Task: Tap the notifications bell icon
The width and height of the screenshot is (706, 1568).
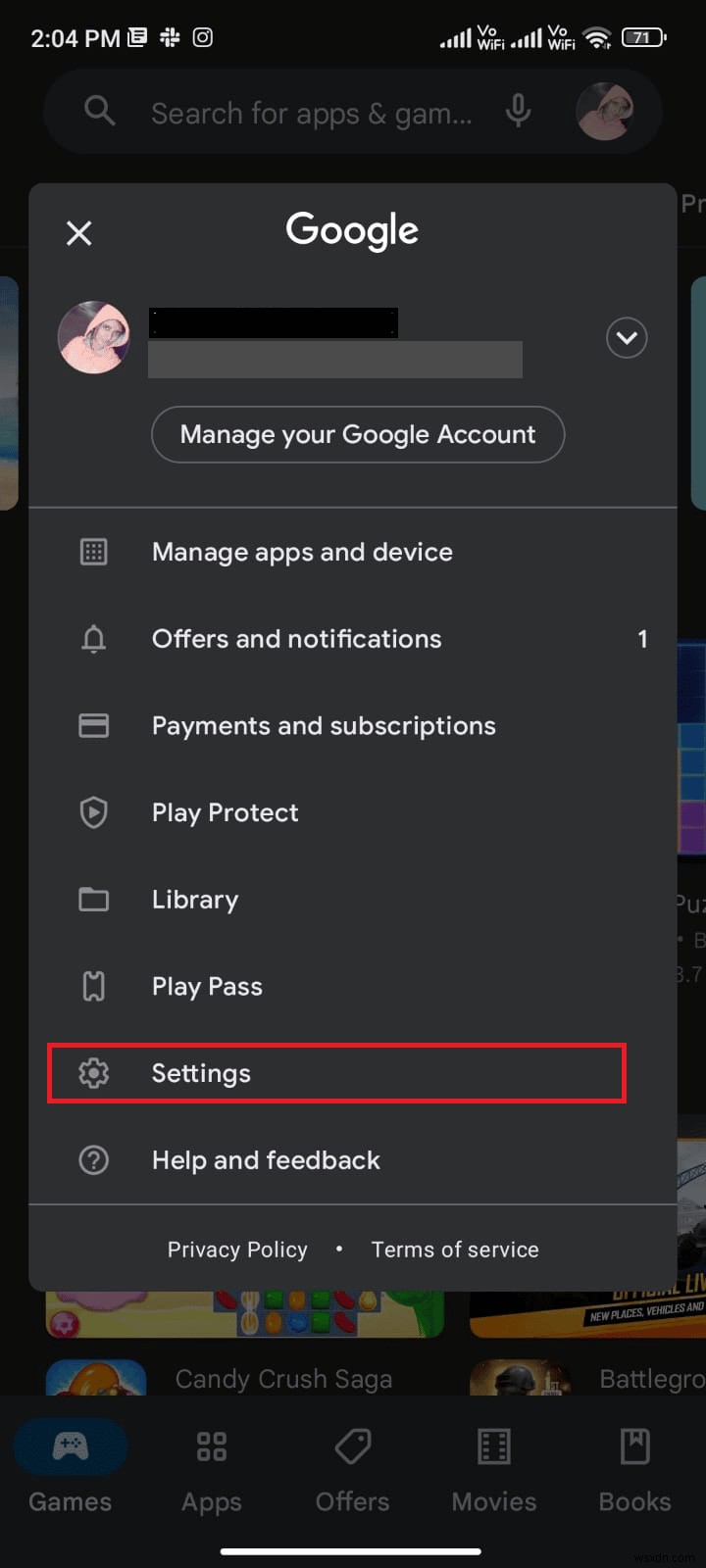Action: (93, 639)
